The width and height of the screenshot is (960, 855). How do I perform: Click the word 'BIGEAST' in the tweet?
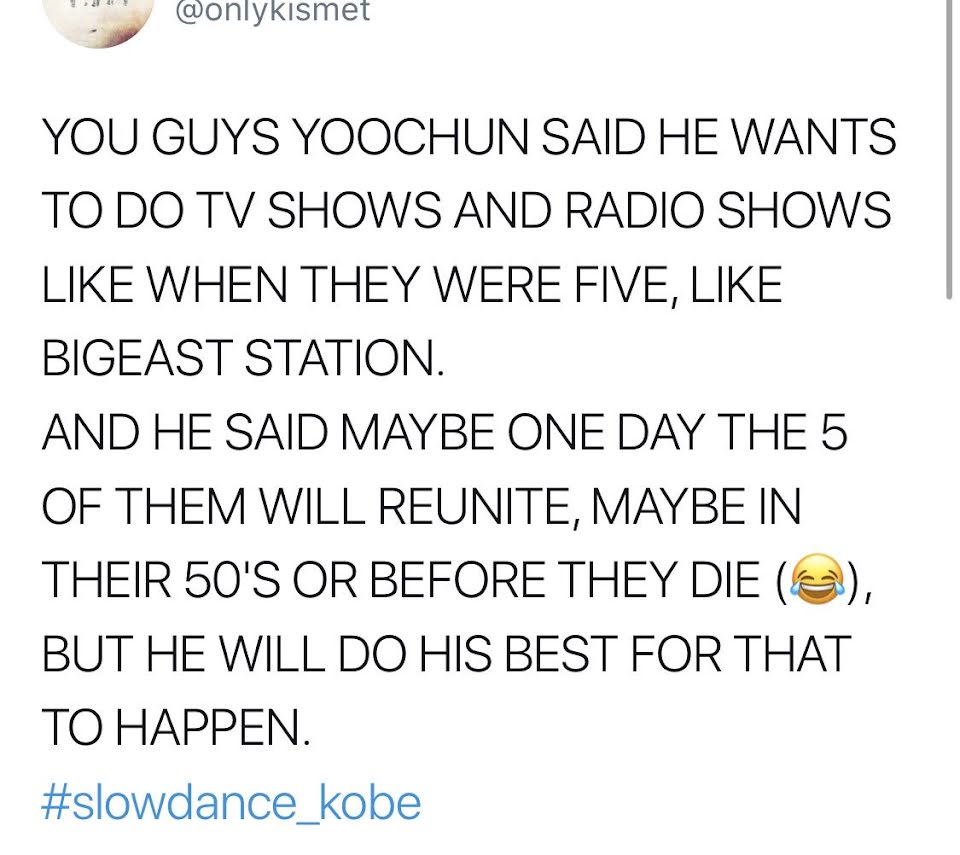click(x=138, y=358)
